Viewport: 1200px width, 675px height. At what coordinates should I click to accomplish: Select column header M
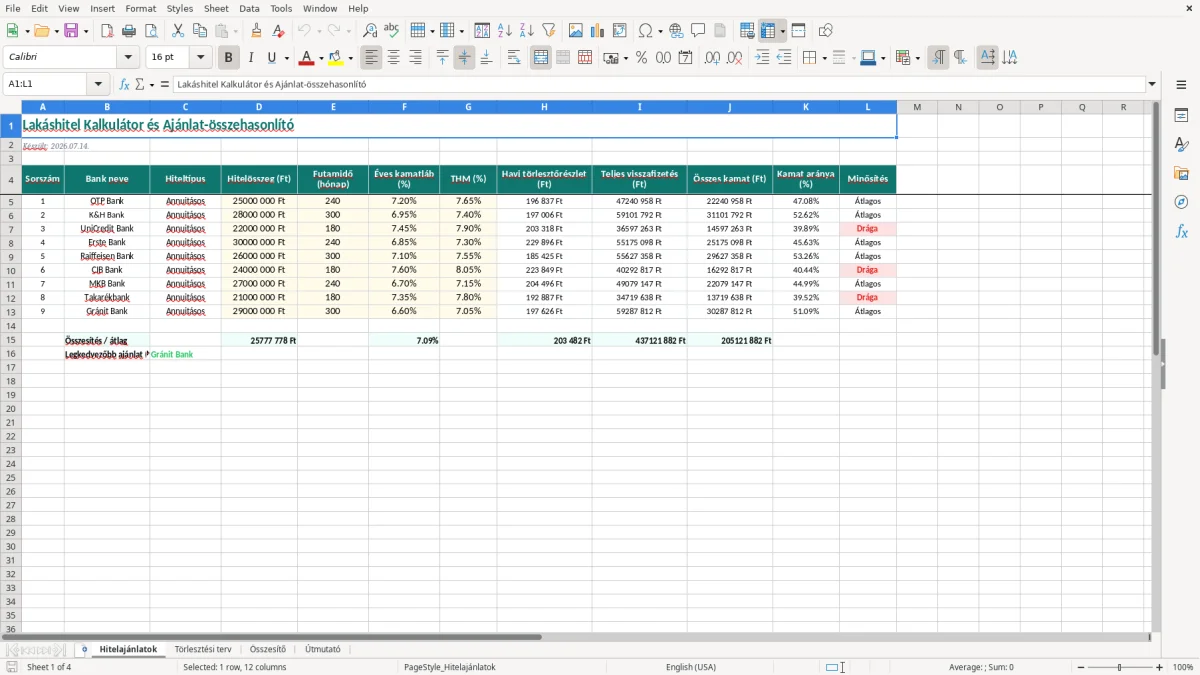pos(917,107)
